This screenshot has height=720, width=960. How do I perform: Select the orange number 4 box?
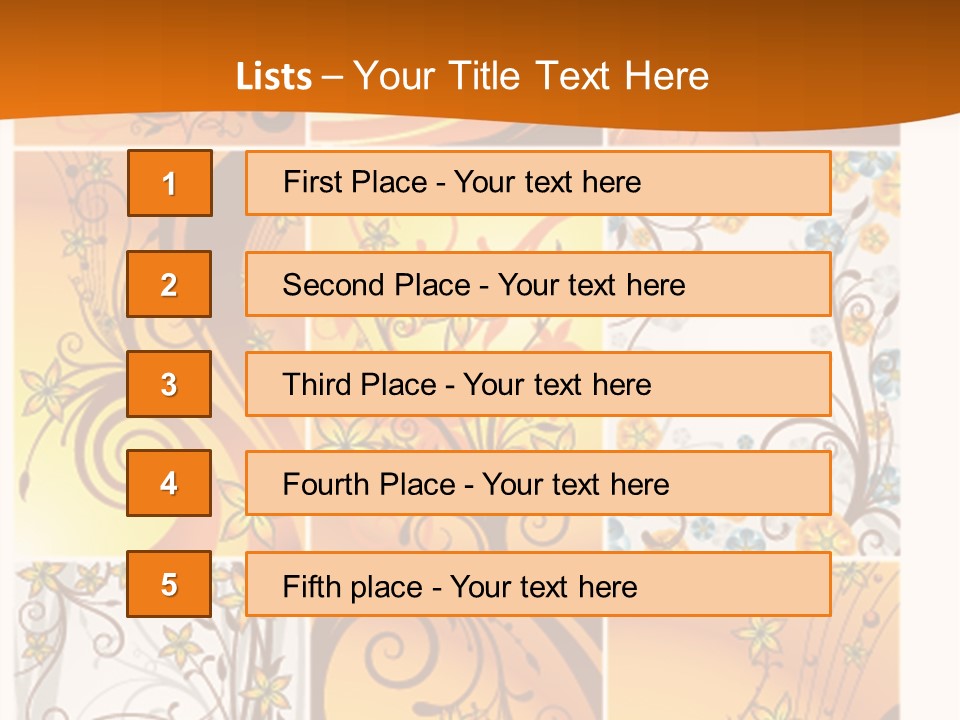tap(169, 483)
